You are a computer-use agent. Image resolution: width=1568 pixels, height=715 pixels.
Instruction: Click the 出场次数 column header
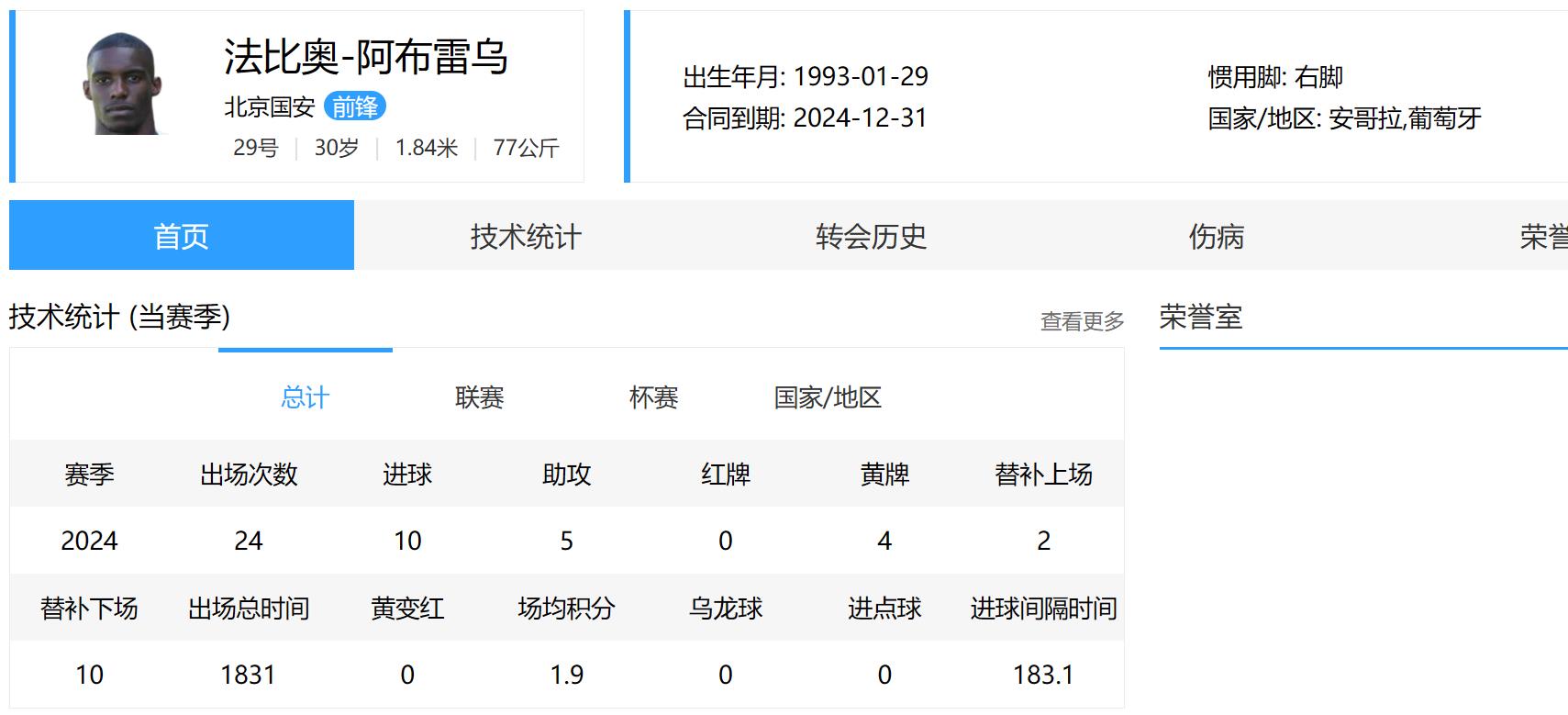tap(249, 475)
